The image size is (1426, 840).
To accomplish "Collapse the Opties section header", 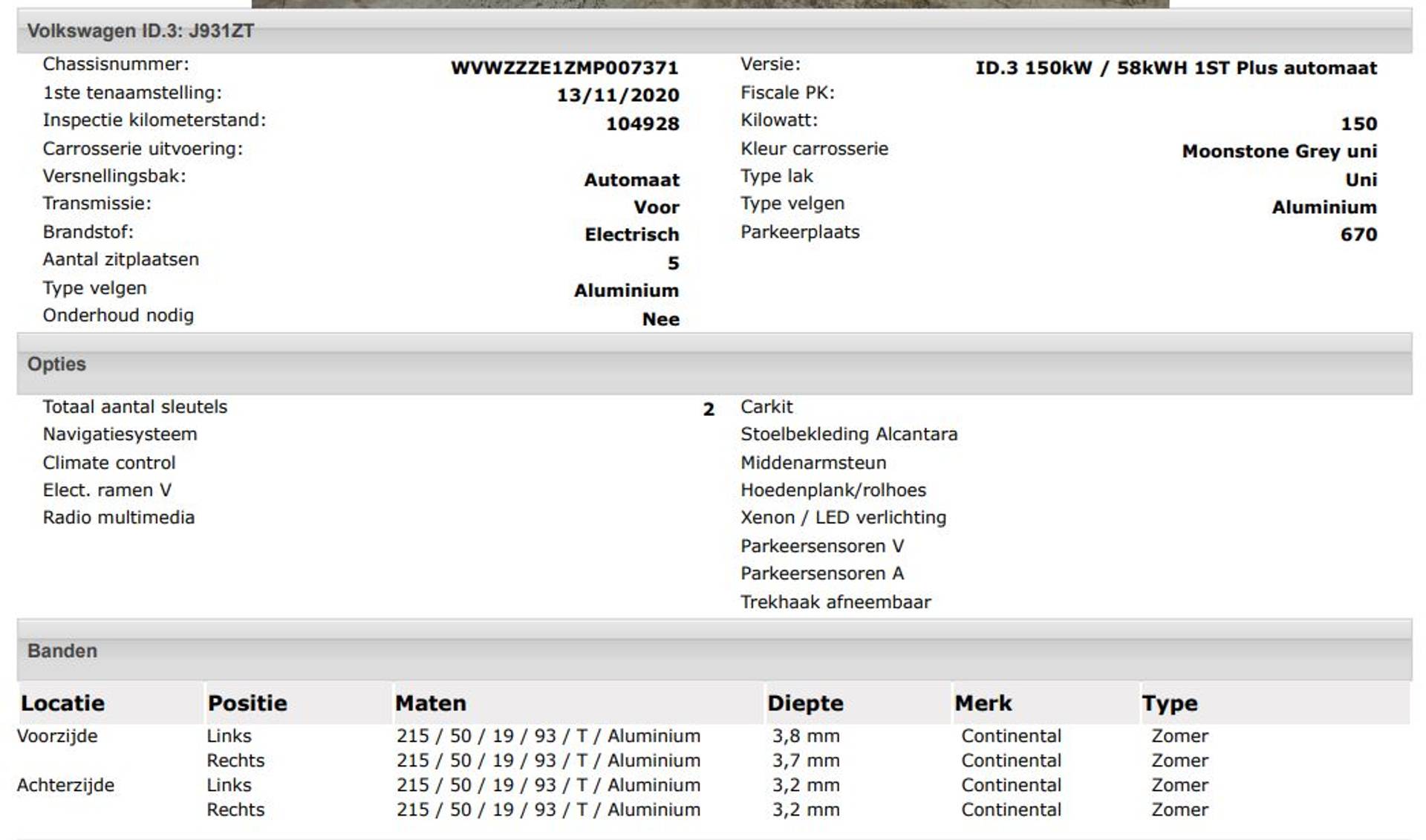I will coord(57,364).
